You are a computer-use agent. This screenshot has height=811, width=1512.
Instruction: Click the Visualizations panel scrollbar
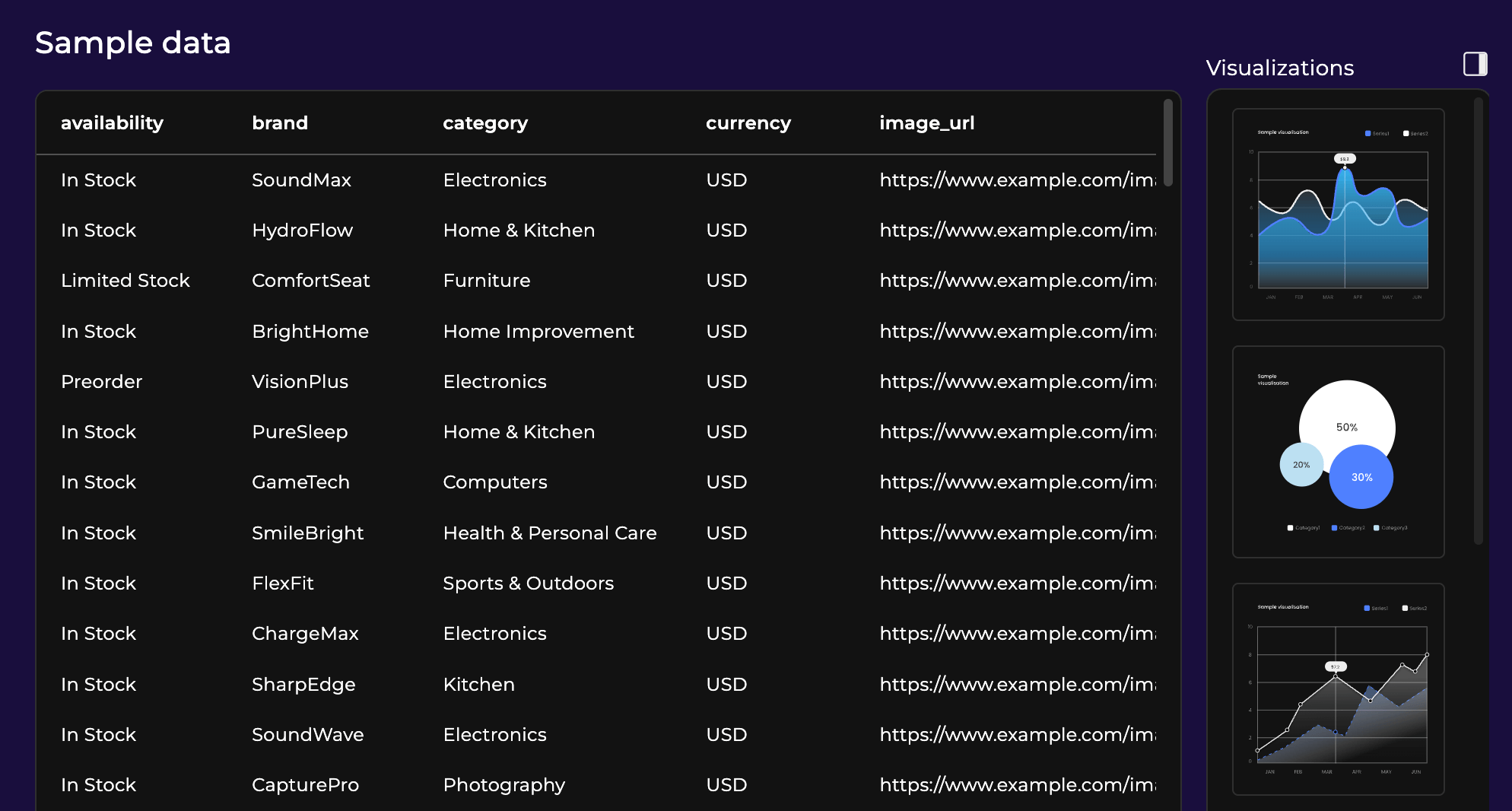click(x=1479, y=320)
